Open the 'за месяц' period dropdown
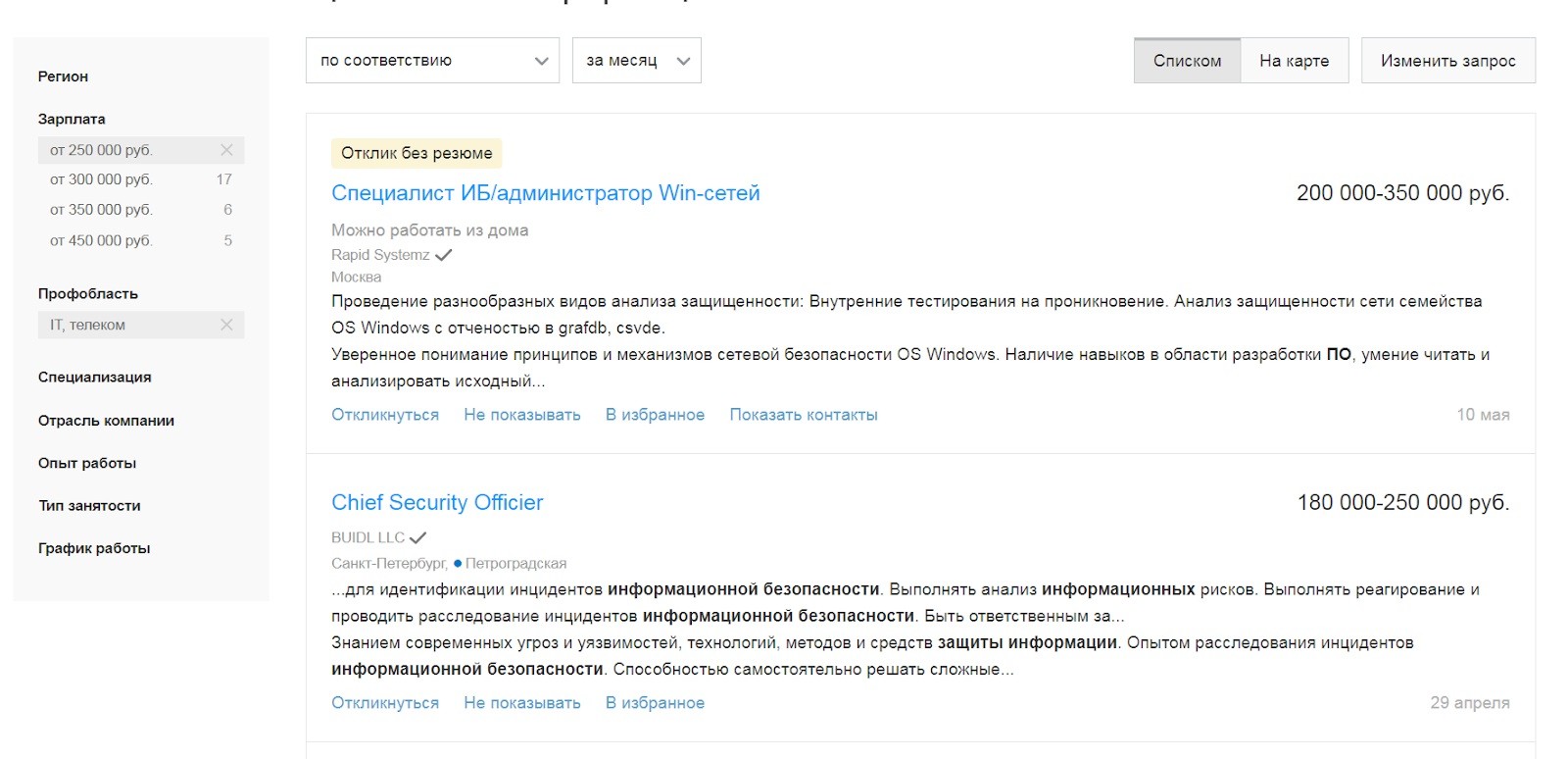The image size is (1568, 759). coord(635,60)
